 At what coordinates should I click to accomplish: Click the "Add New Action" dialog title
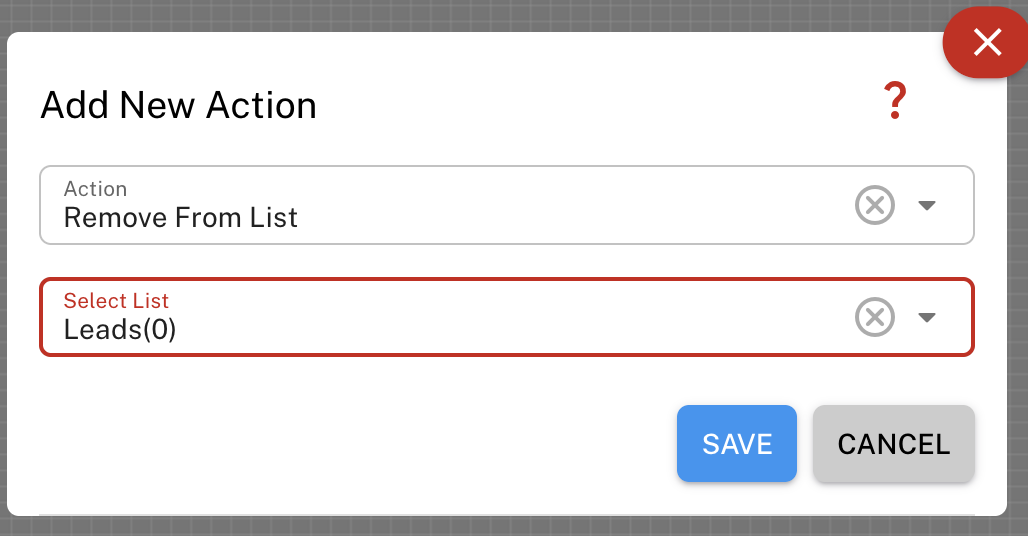tap(178, 105)
